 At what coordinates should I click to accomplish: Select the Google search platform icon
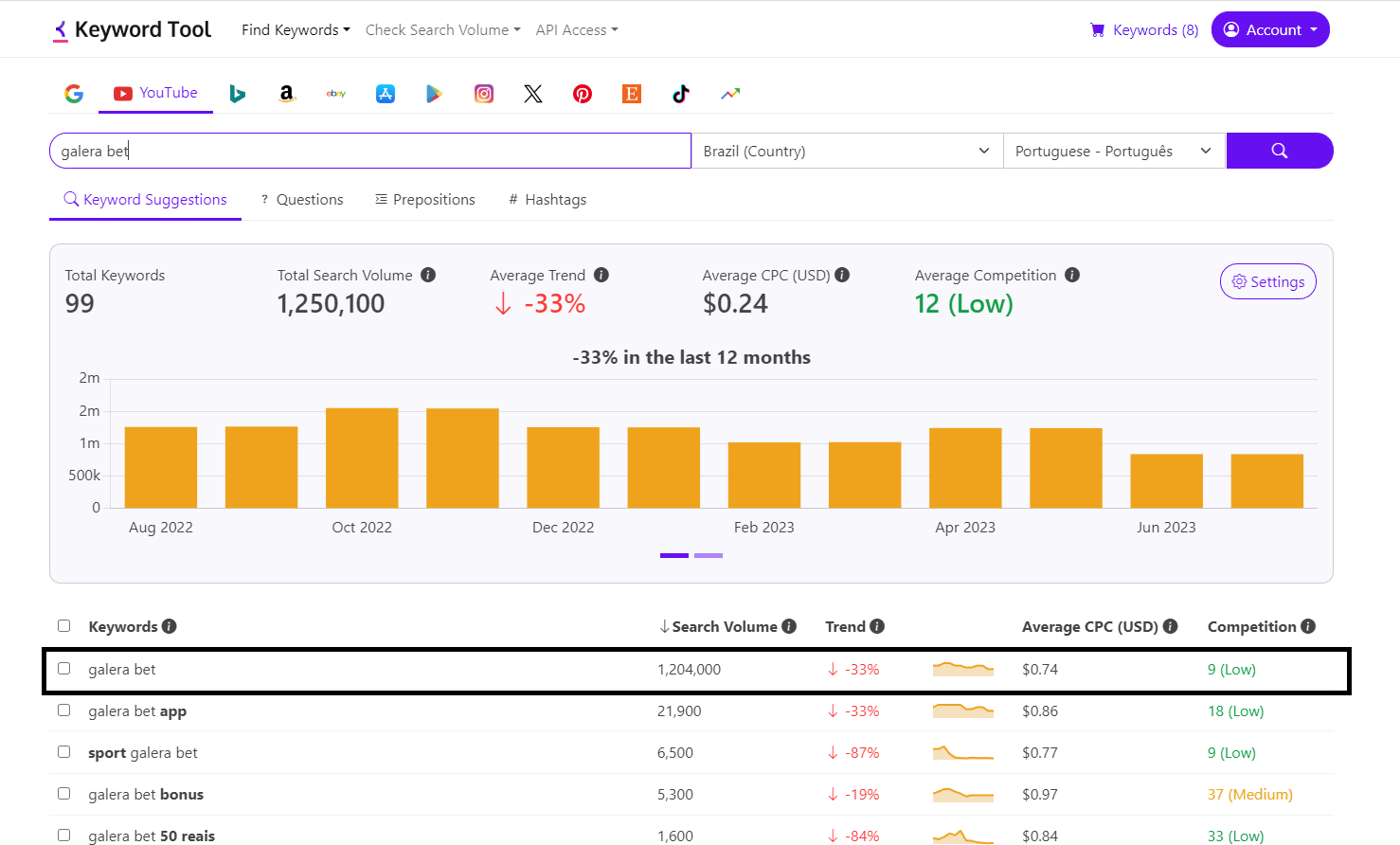coord(74,94)
